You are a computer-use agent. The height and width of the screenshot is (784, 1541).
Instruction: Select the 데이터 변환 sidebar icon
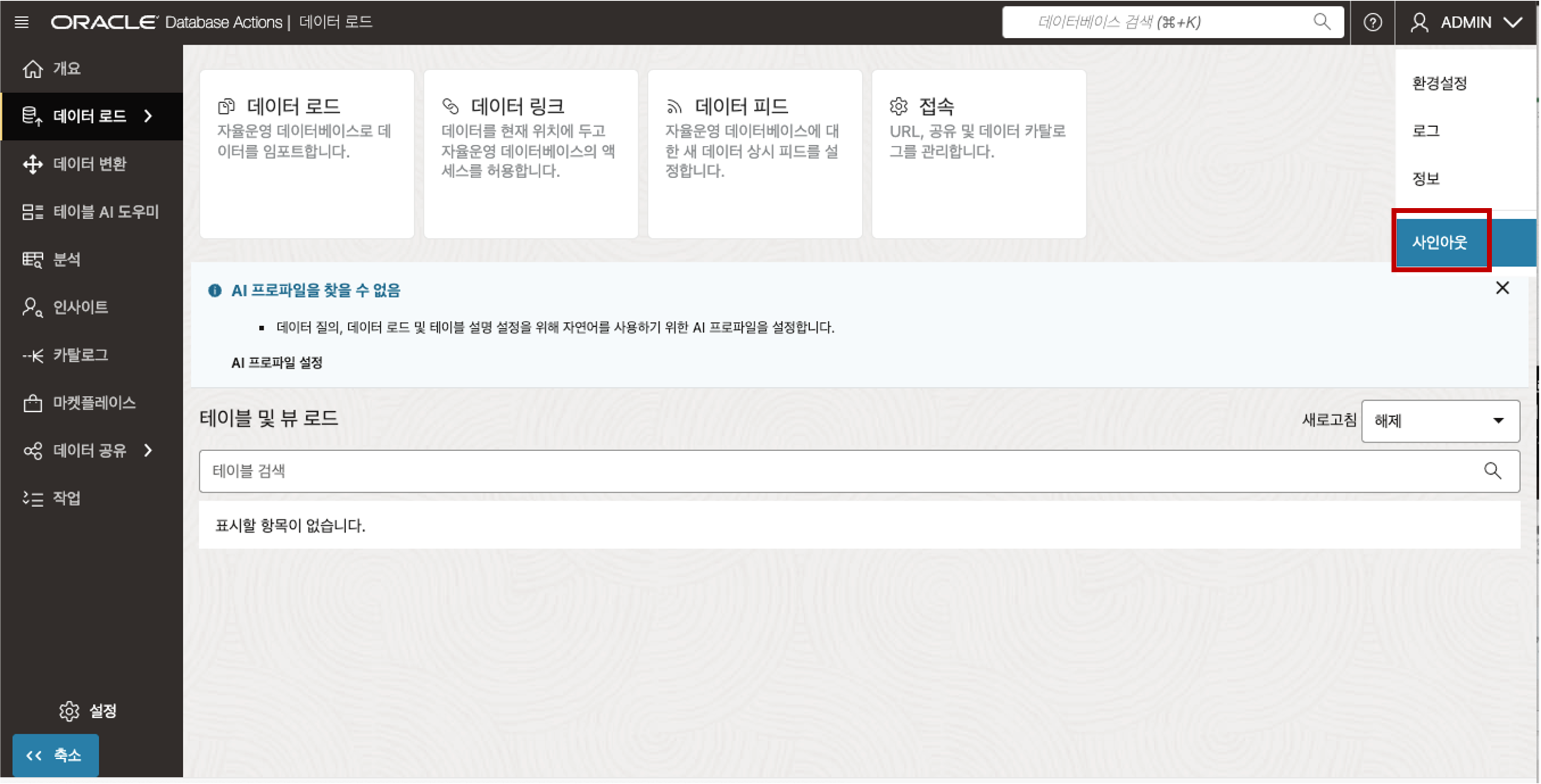click(33, 164)
